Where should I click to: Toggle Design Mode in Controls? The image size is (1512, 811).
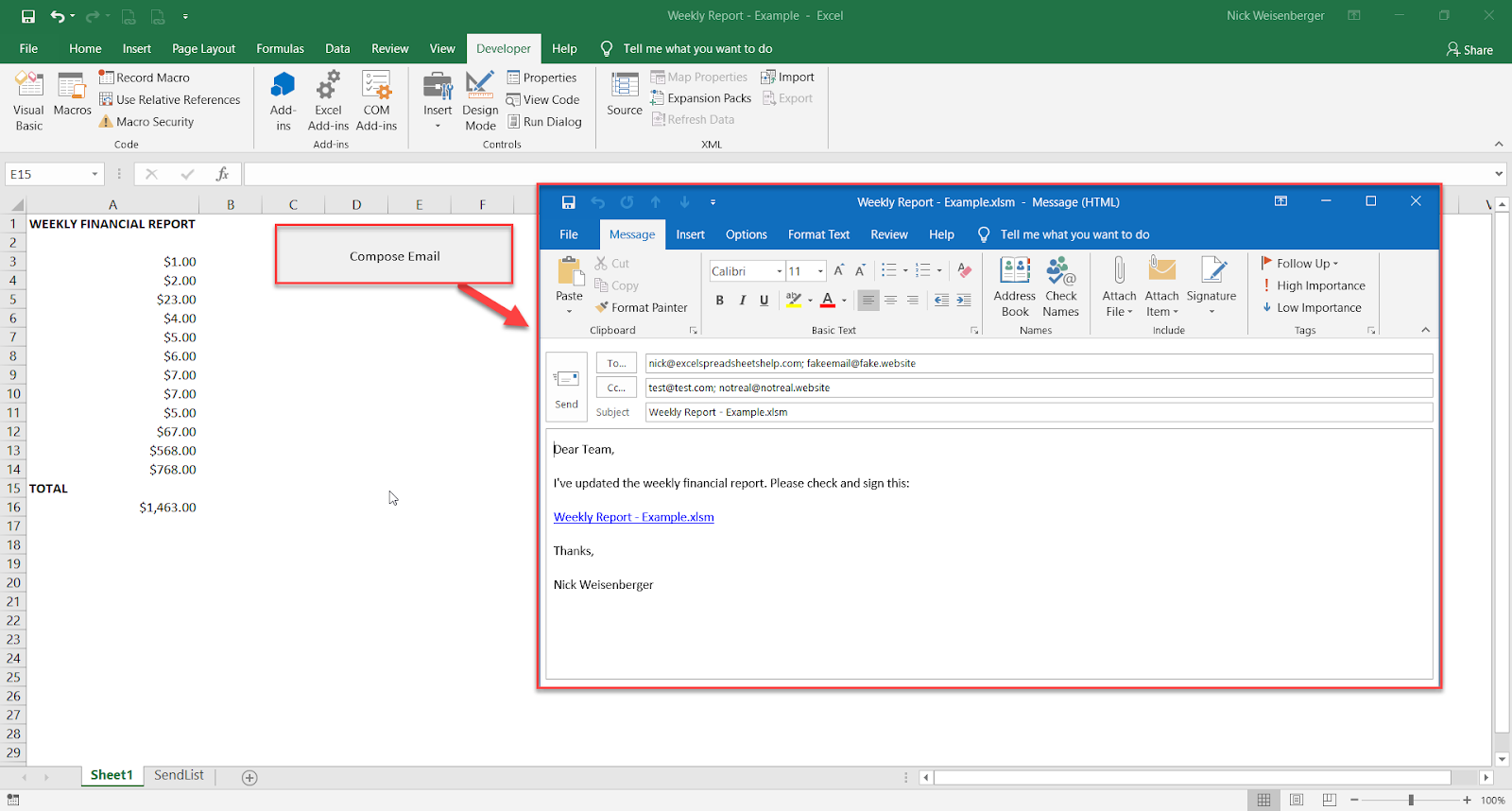click(480, 101)
